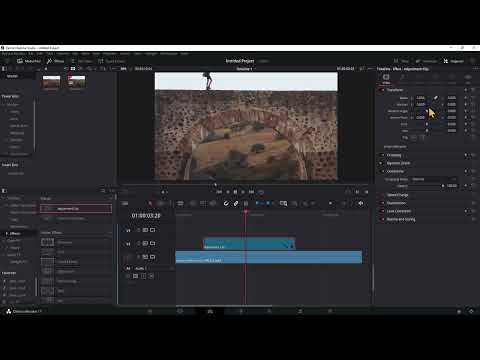Click the Zoom X value field
The width and height of the screenshot is (480, 360).
421,98
